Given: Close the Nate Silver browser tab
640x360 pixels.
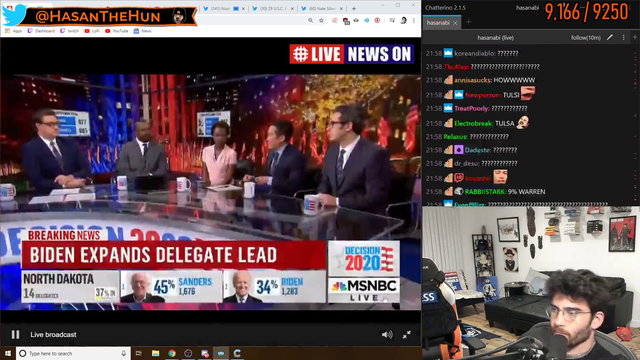Looking at the screenshot, I should click(x=341, y=9).
